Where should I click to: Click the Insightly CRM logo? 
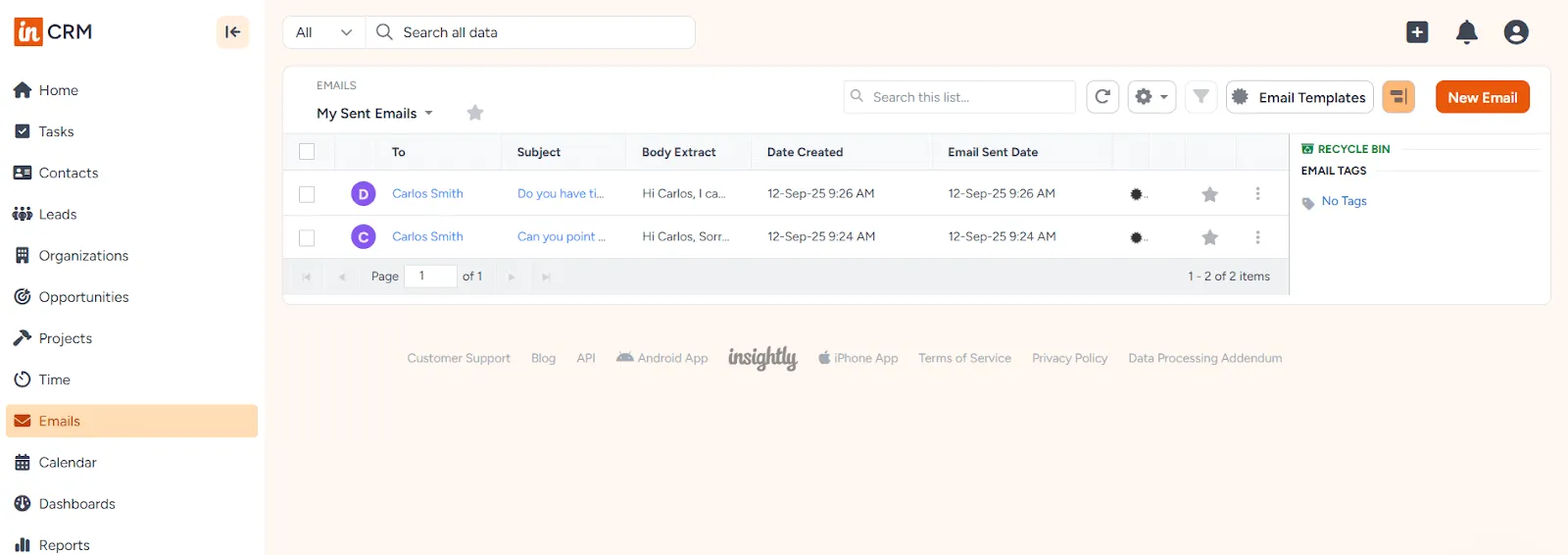53,31
